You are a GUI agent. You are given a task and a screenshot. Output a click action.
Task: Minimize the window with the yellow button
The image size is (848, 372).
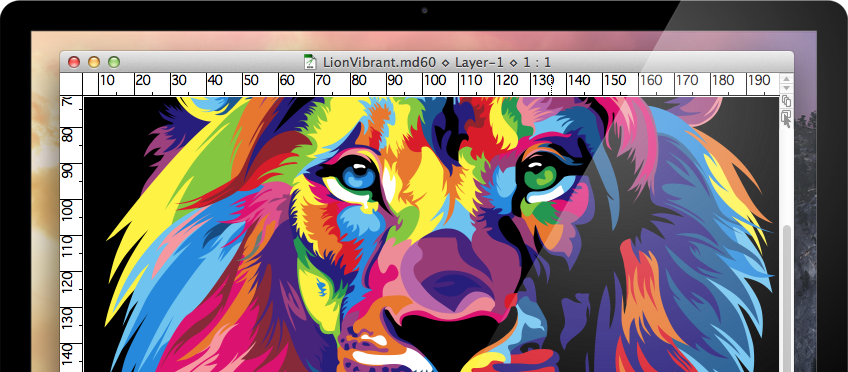94,62
